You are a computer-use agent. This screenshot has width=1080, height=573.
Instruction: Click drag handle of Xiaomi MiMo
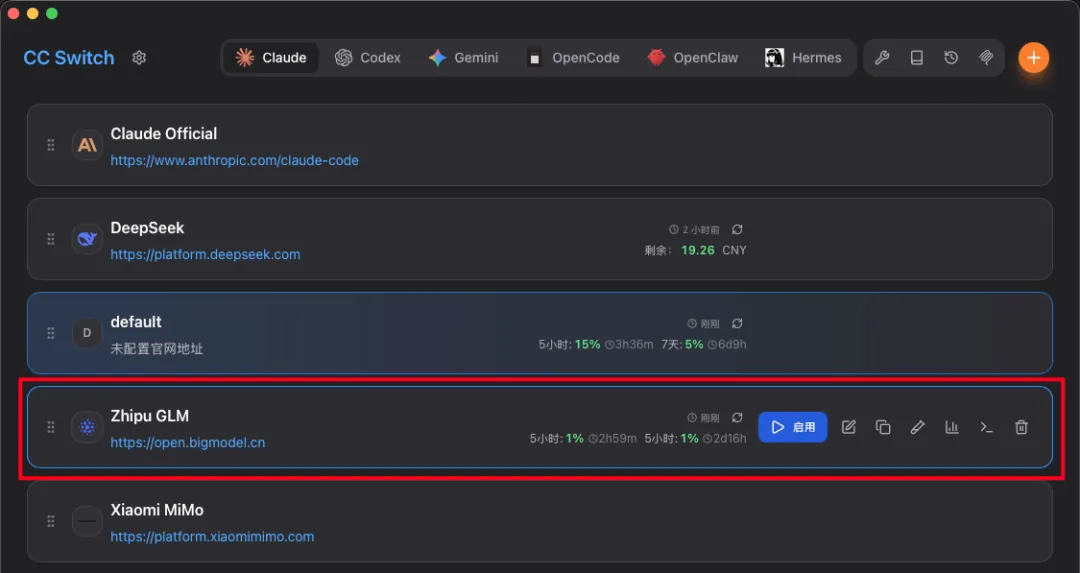51,521
